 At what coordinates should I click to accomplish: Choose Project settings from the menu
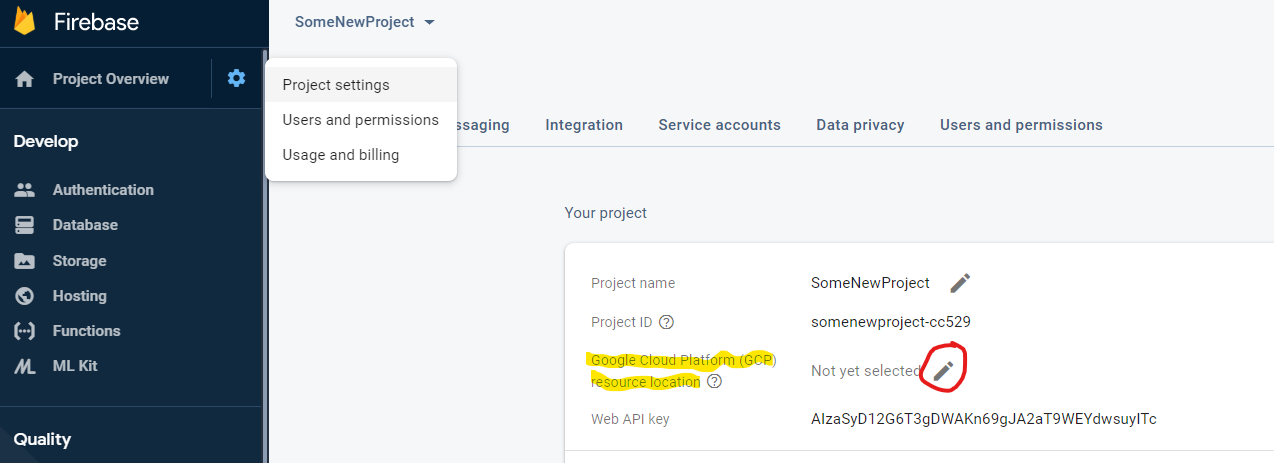[x=361, y=85]
